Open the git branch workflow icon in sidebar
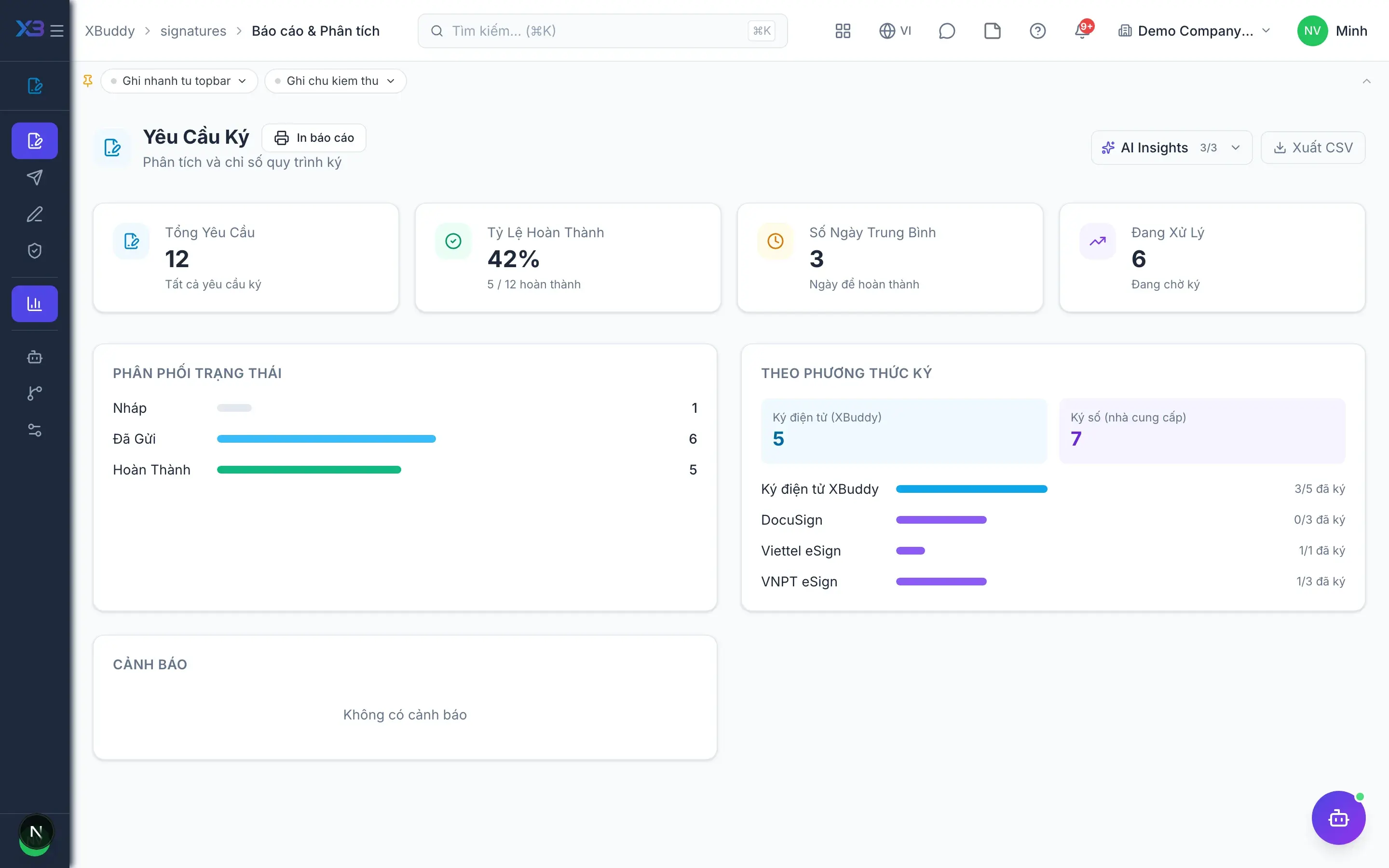This screenshot has width=1389, height=868. click(34, 394)
